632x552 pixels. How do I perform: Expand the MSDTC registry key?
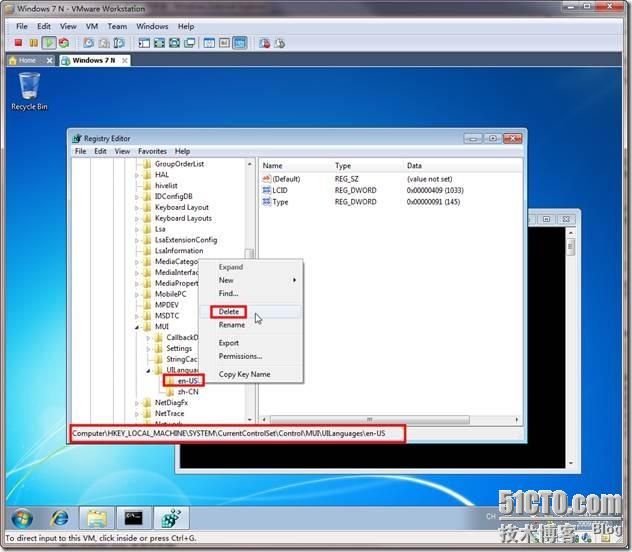coord(137,316)
